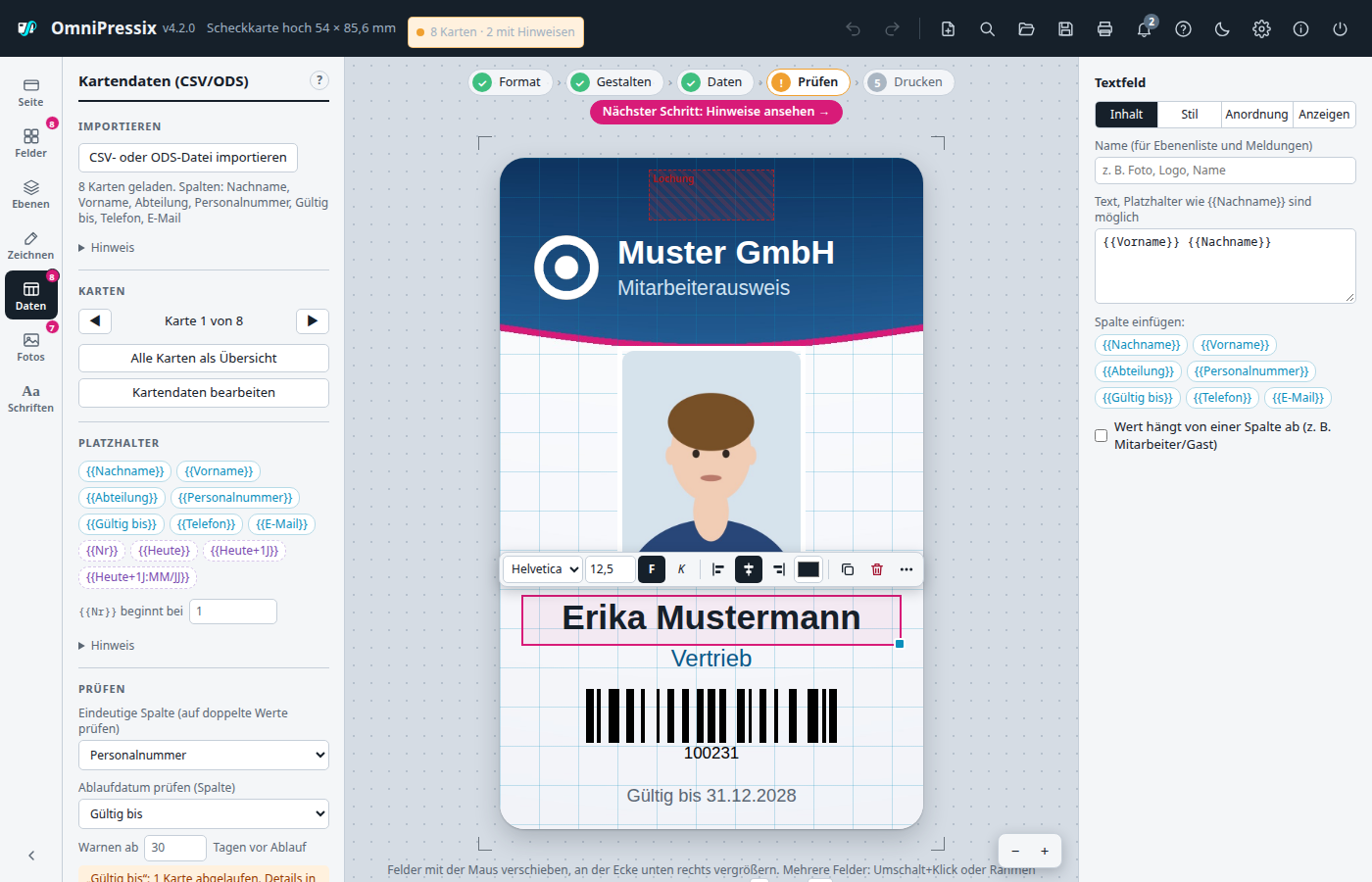Click 'Kartendaten bearbeiten' button

point(204,393)
